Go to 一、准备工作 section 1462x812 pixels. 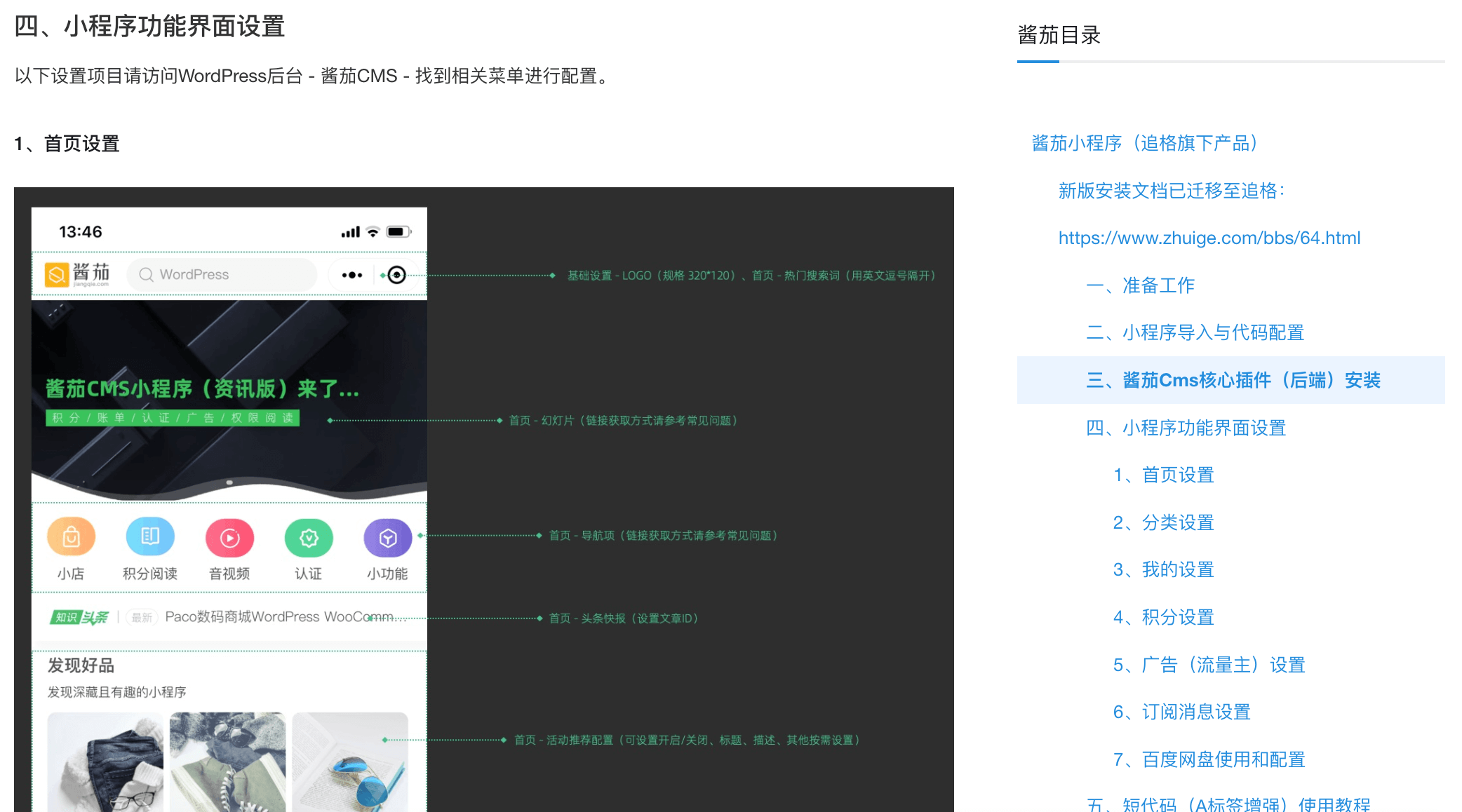click(1140, 285)
